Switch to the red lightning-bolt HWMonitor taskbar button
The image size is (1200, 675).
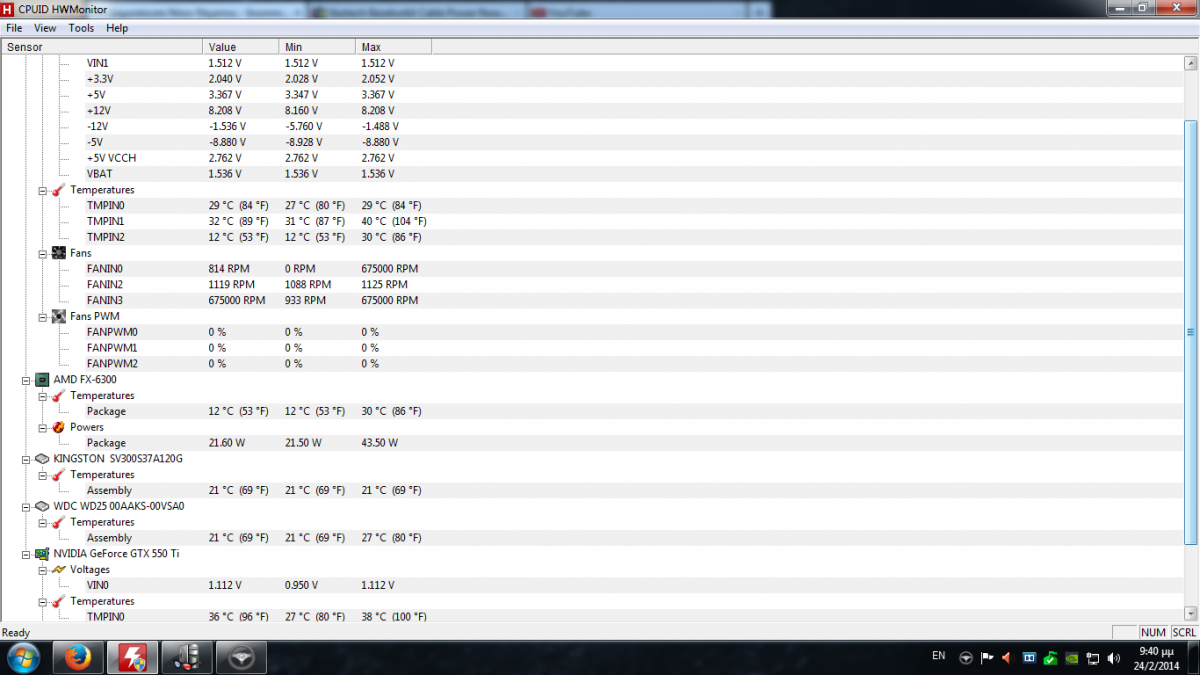point(131,657)
